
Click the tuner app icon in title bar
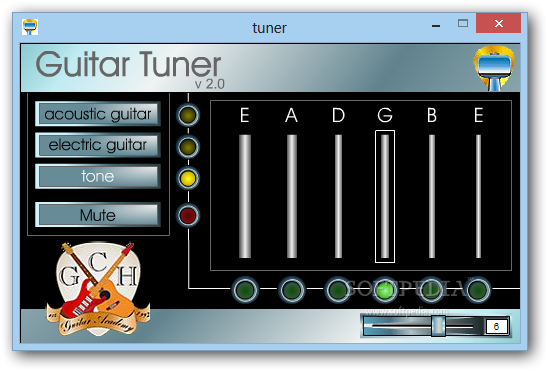(x=30, y=27)
